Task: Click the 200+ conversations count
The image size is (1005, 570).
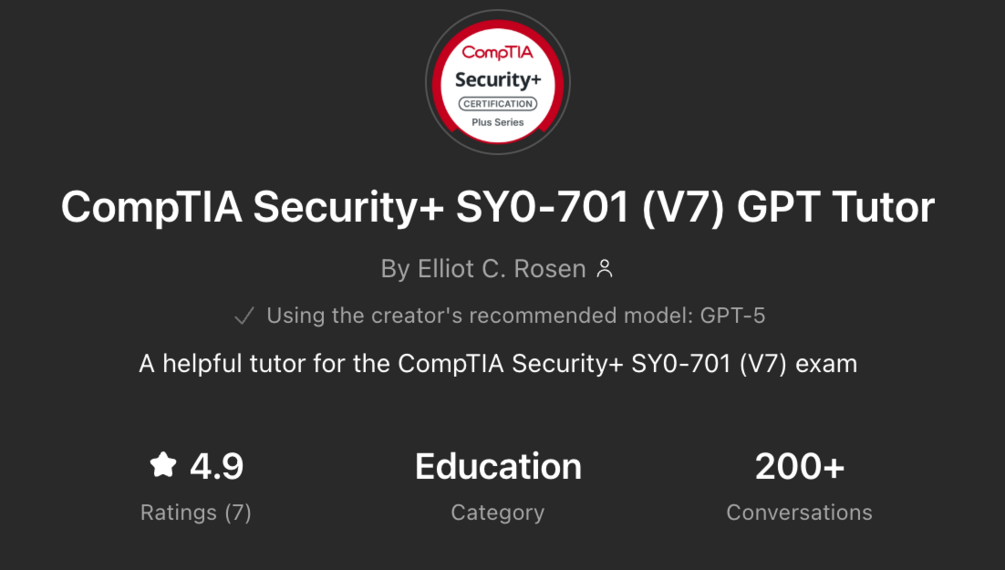Action: tap(799, 466)
